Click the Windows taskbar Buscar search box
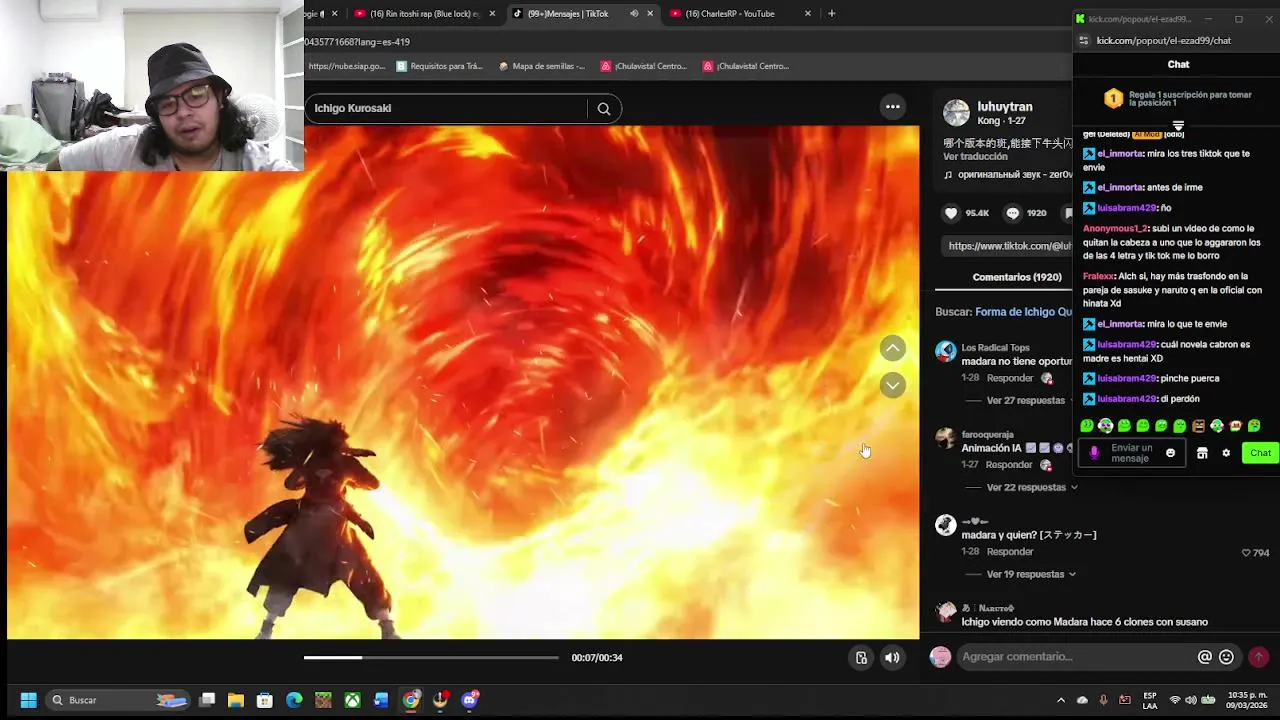1280x720 pixels. click(117, 700)
